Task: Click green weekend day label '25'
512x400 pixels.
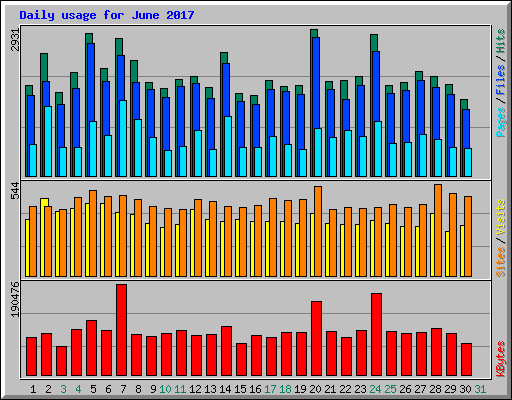Action: 390,389
